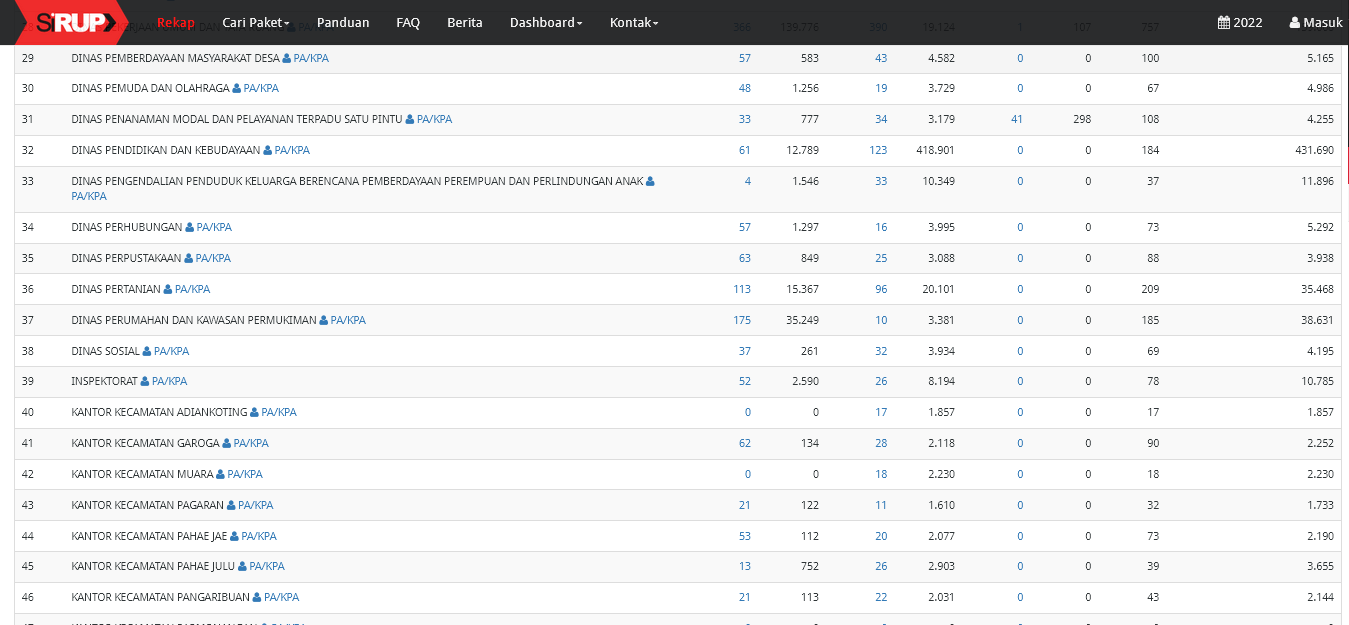Viewport: 1349px width, 625px height.
Task: Open the Berita page
Action: point(464,23)
